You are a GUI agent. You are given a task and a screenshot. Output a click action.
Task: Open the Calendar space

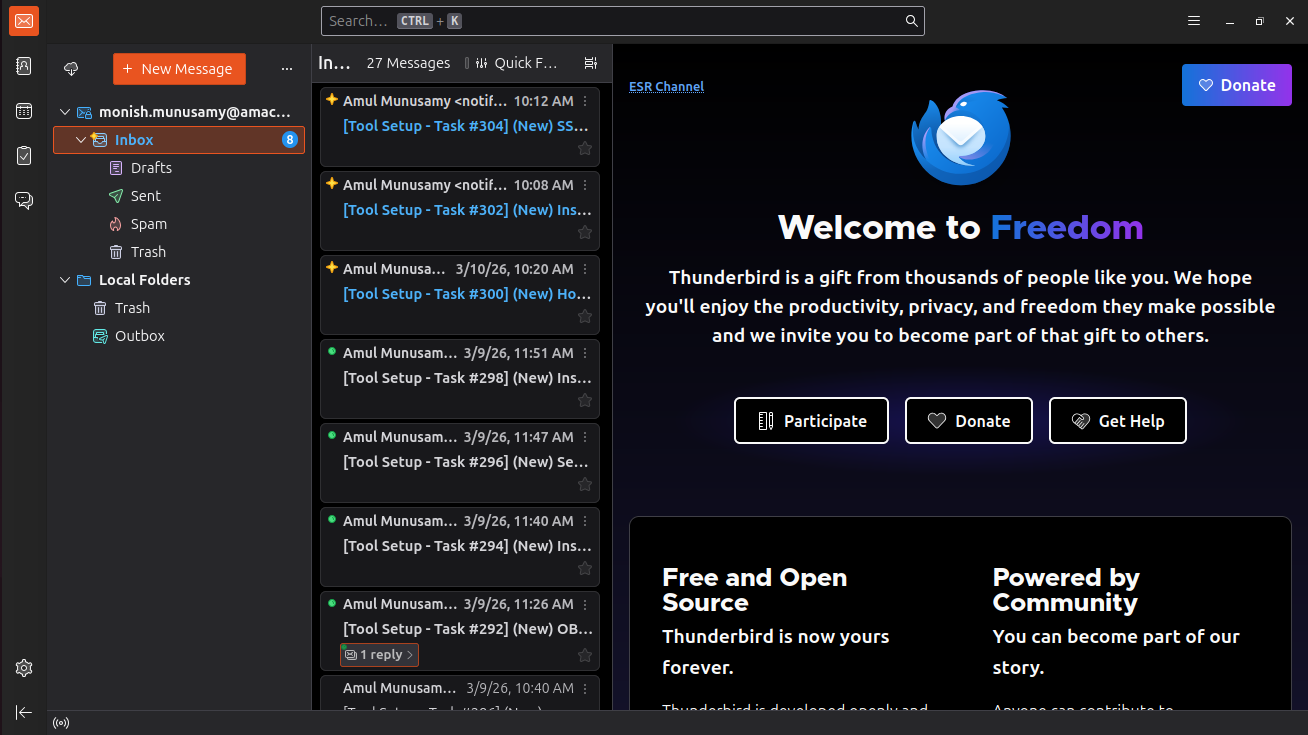(x=24, y=111)
